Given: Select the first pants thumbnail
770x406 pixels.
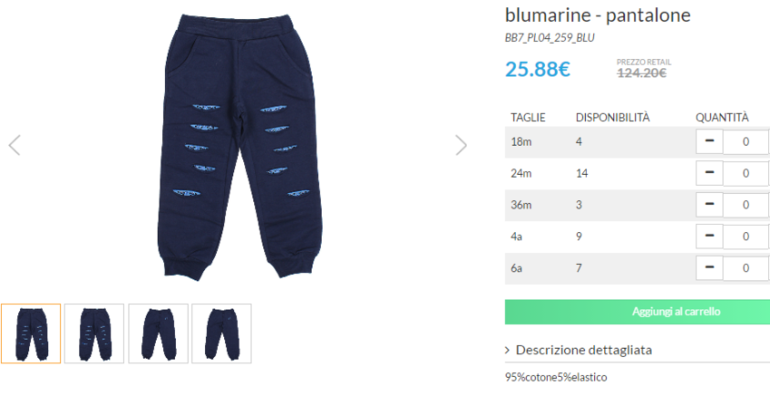Looking at the screenshot, I should point(31,334).
